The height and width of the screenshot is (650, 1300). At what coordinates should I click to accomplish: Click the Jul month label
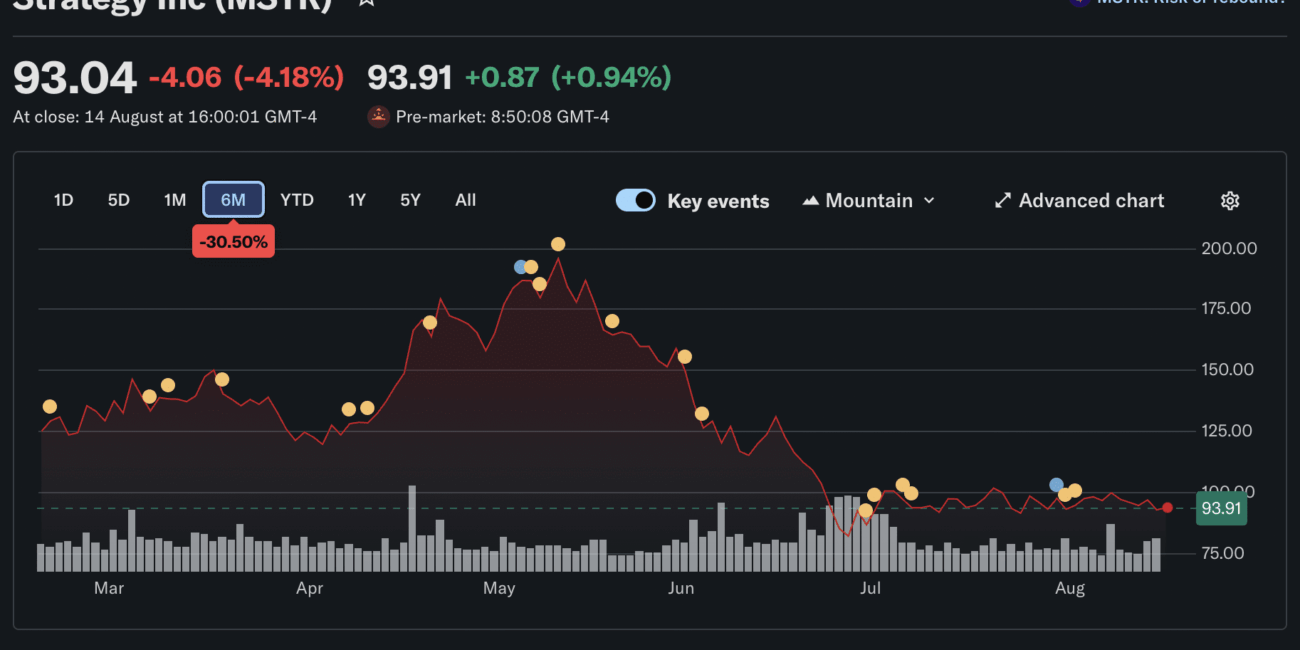(x=870, y=588)
